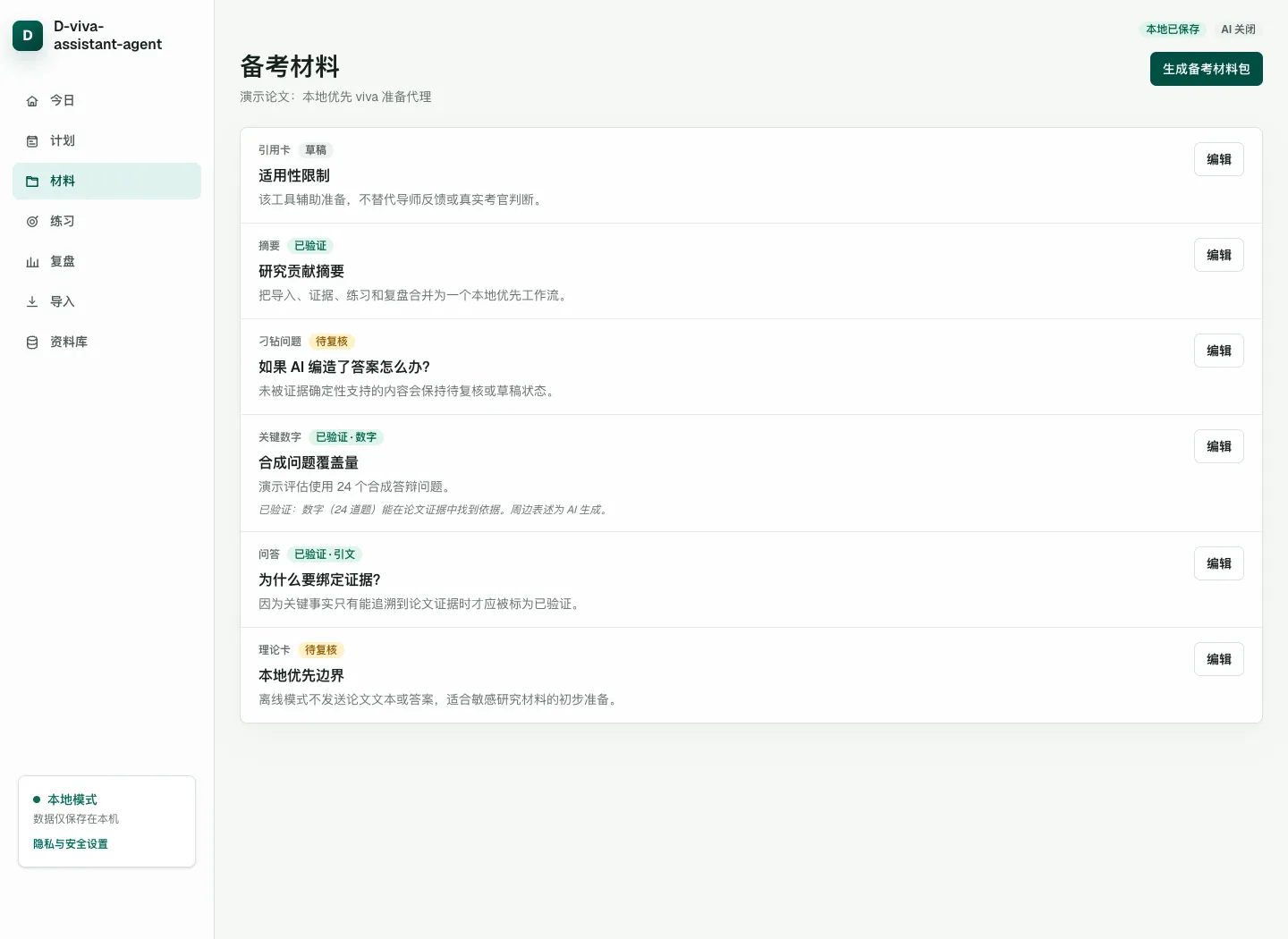Click 生成备考材料包 button
The width and height of the screenshot is (1288, 939).
pyautogui.click(x=1206, y=69)
